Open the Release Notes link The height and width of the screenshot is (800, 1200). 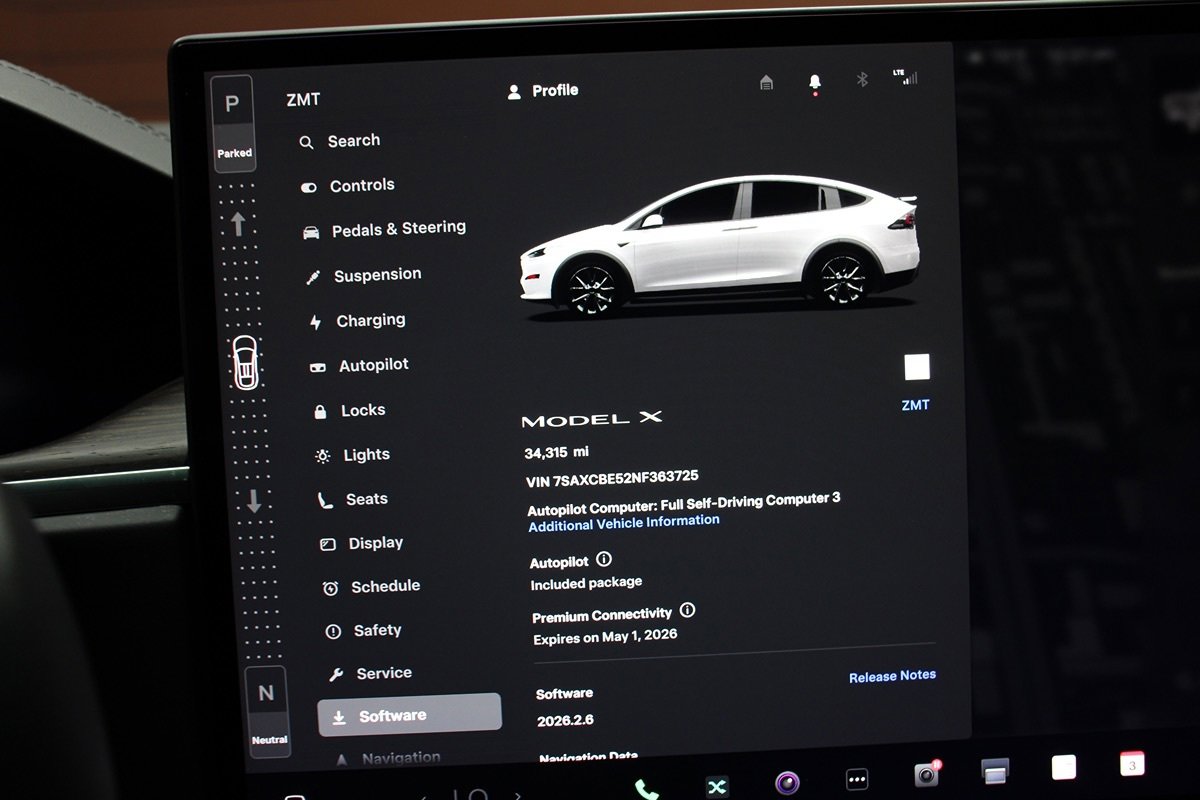click(892, 677)
